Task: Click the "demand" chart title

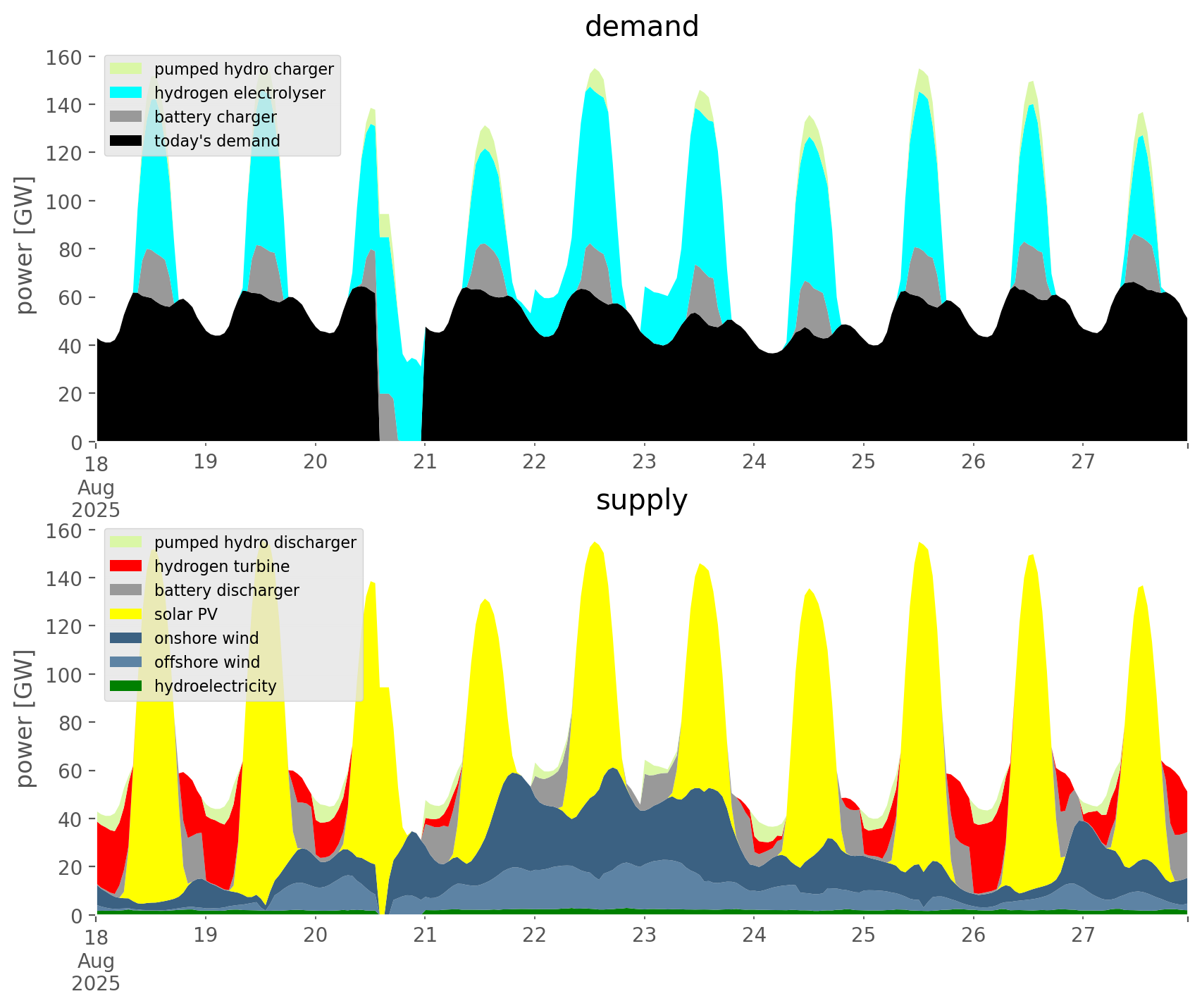Action: pos(641,27)
